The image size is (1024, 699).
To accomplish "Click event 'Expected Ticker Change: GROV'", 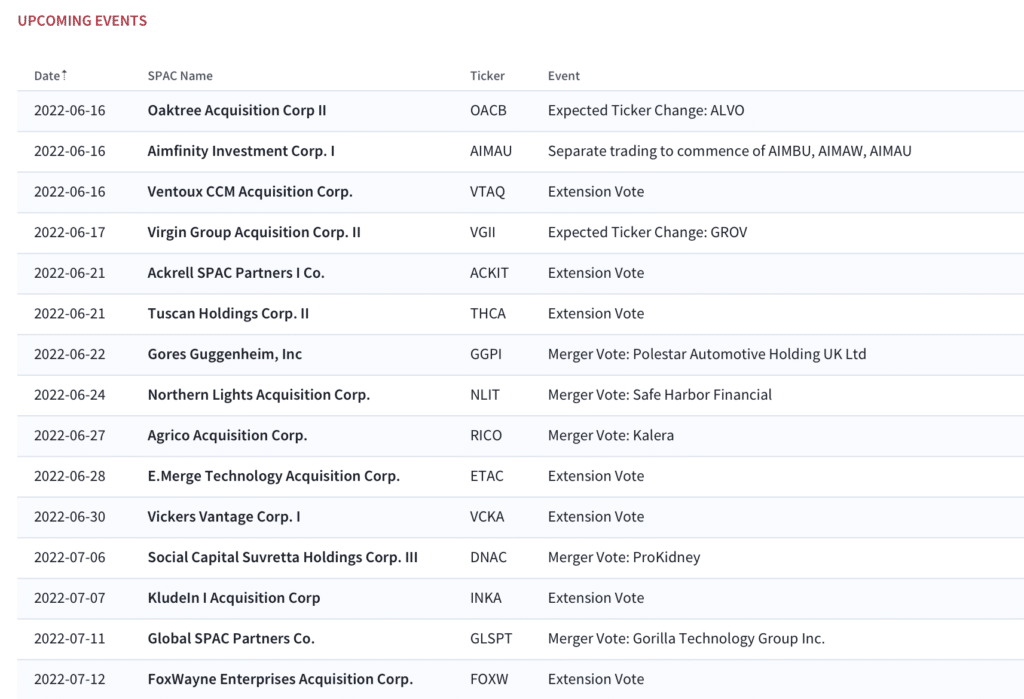I will 647,232.
